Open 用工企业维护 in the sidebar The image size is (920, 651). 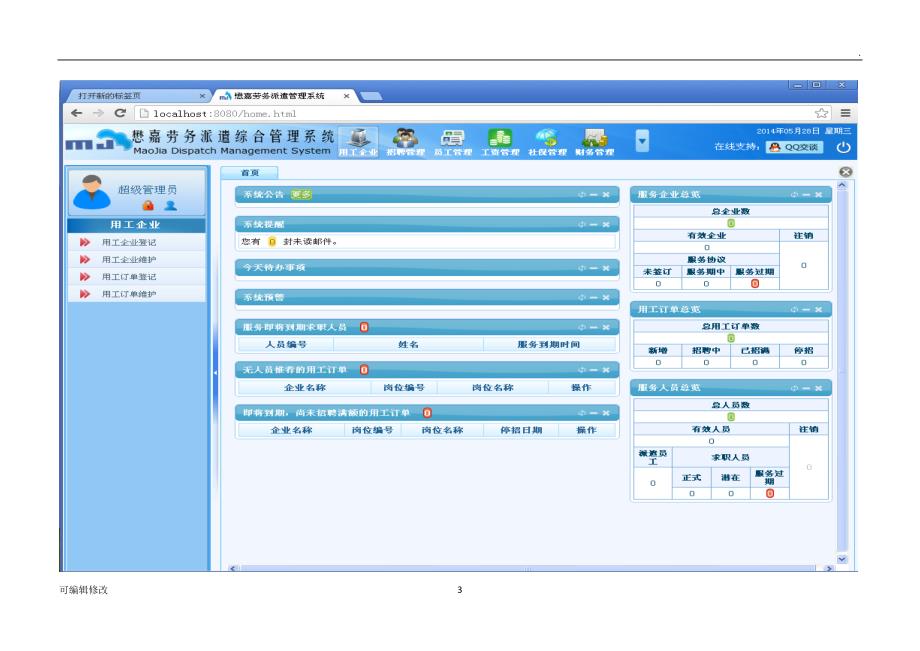[x=129, y=259]
